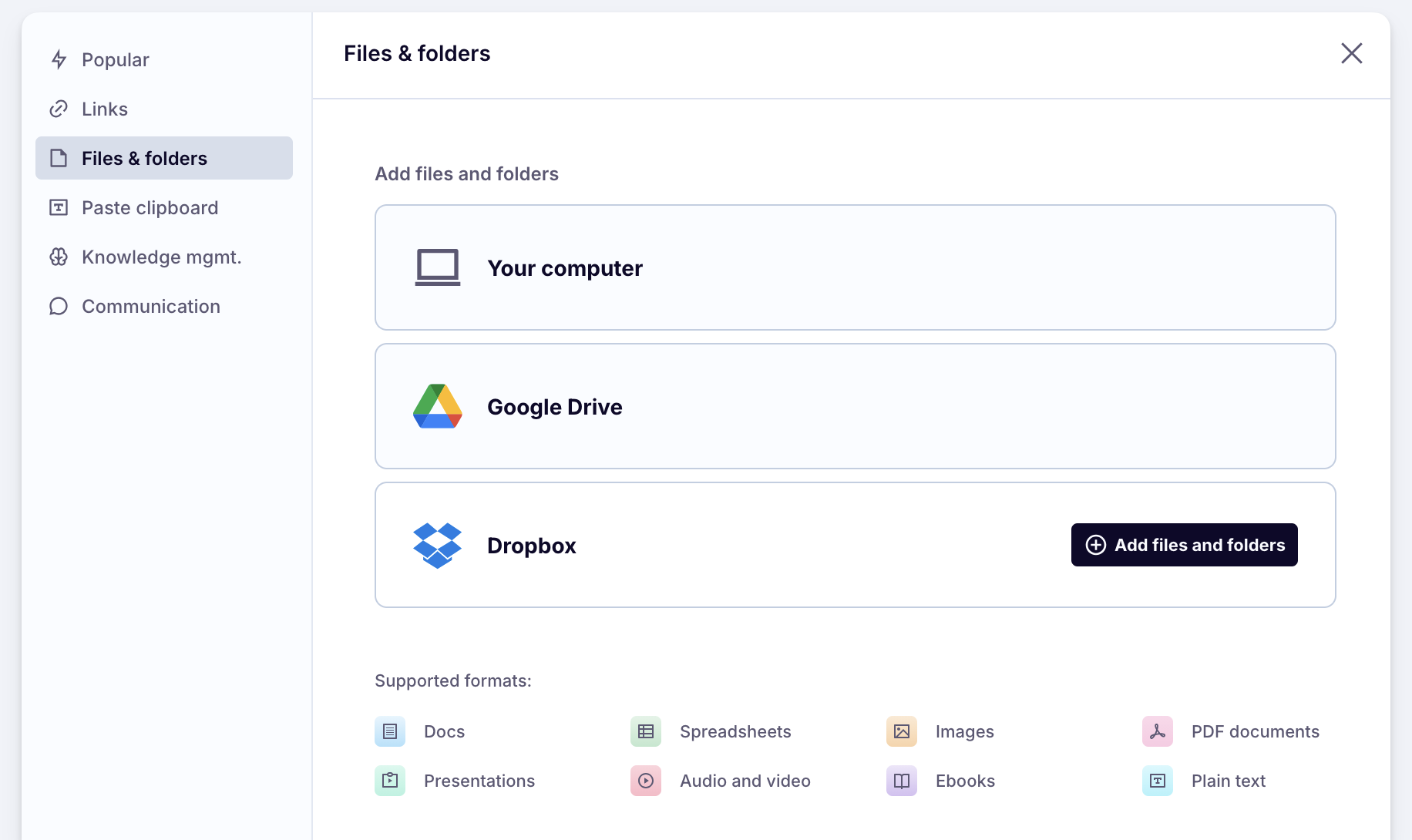Open the Popular category
The height and width of the screenshot is (840, 1412).
[x=115, y=60]
